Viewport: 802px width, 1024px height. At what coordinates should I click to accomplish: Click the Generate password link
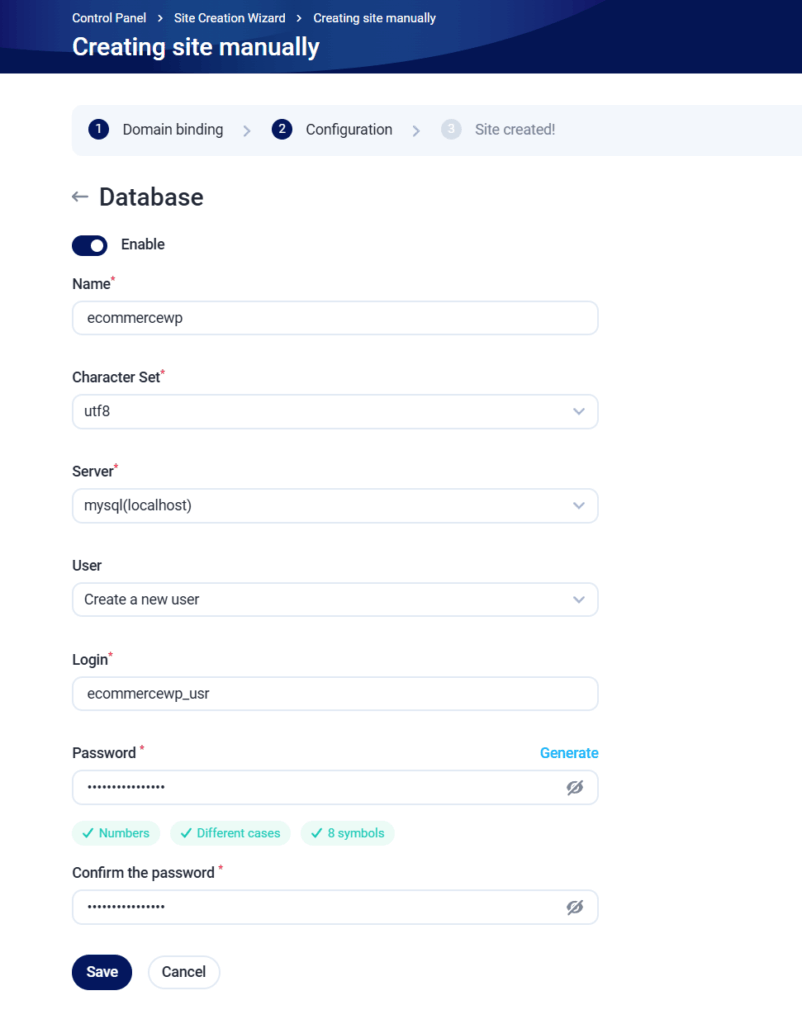(x=569, y=753)
